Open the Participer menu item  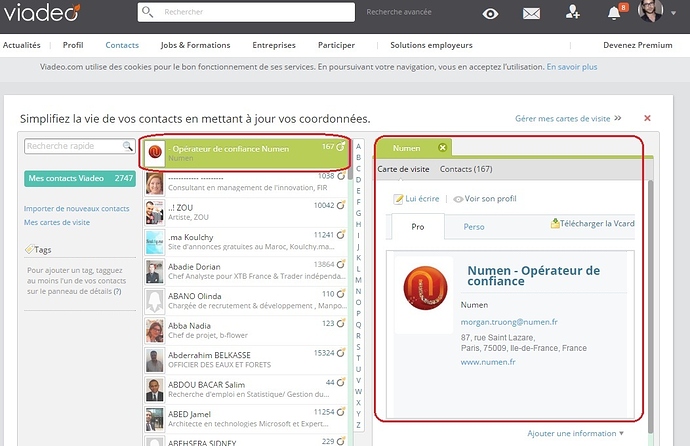336,45
